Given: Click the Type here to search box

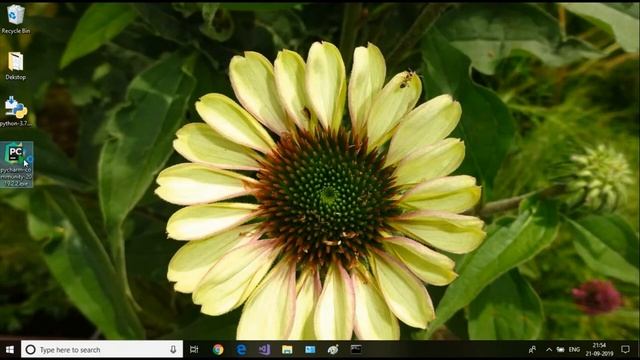Looking at the screenshot, I should [102, 349].
